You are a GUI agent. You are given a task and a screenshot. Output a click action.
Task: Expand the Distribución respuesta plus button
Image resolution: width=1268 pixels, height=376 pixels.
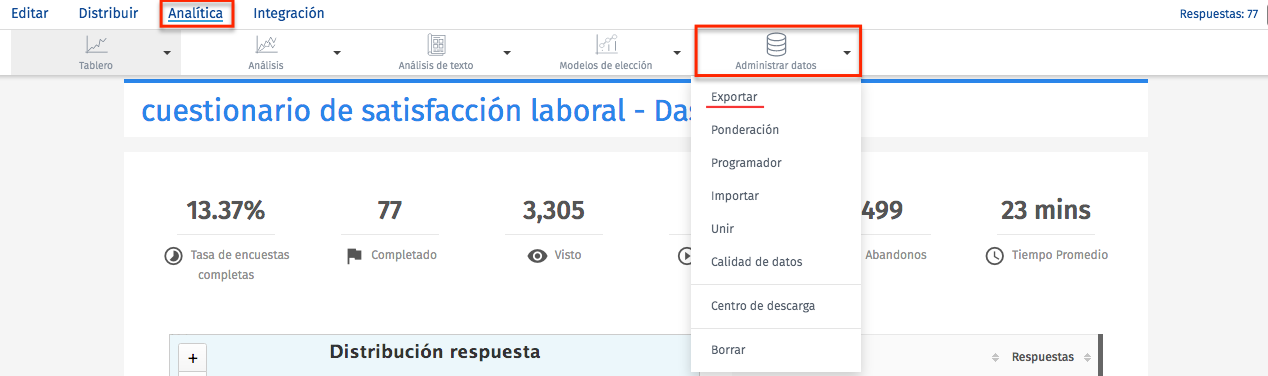pos(192,357)
